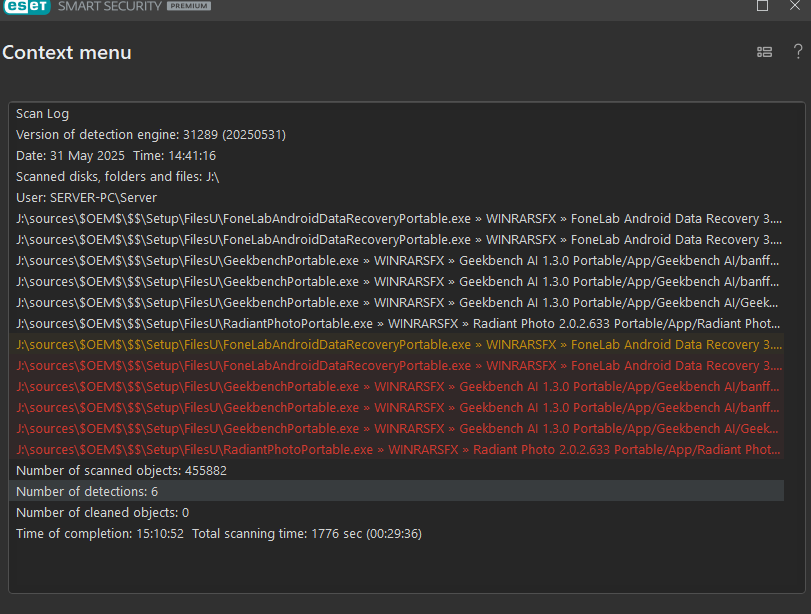The width and height of the screenshot is (811, 614).
Task: Select the white GeekbenchPortable row ending in "Geek..."
Action: pyautogui.click(x=396, y=303)
